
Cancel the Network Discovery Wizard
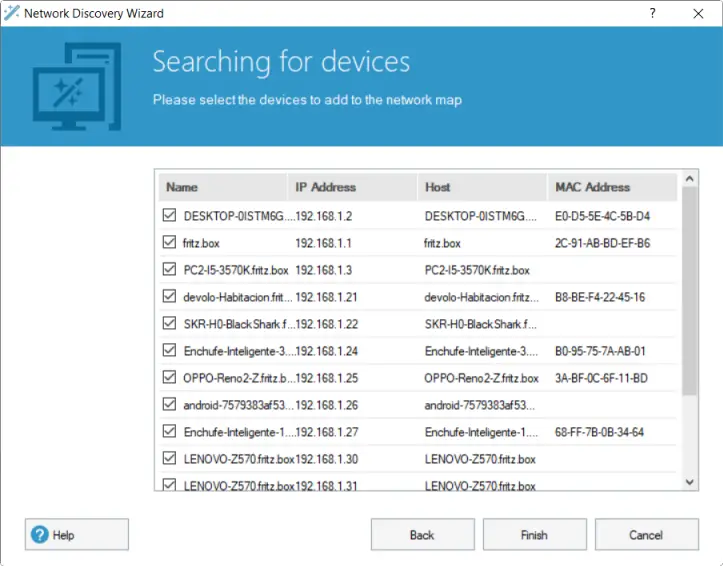pos(646,535)
